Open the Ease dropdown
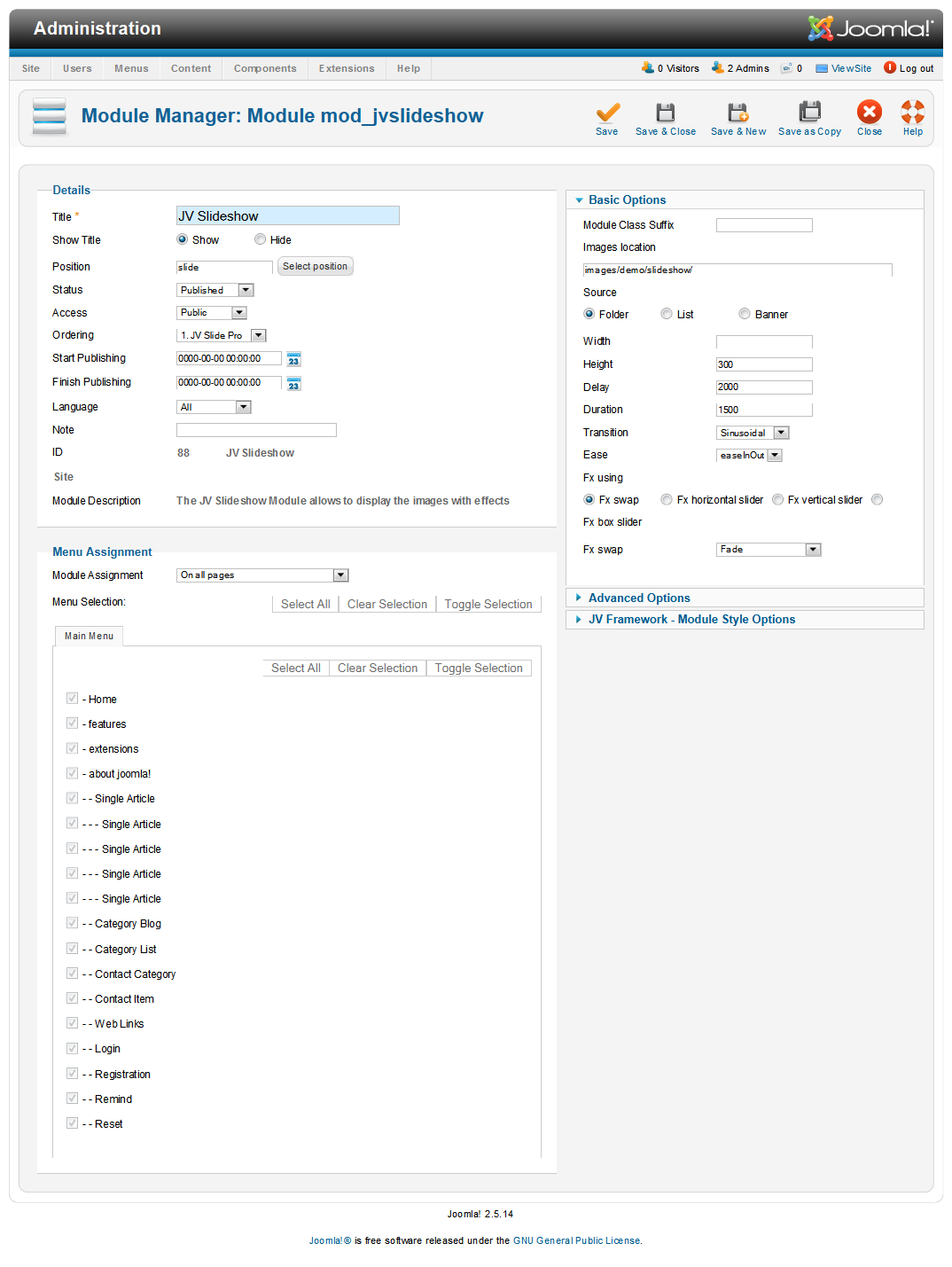The image size is (952, 1267). tap(749, 455)
